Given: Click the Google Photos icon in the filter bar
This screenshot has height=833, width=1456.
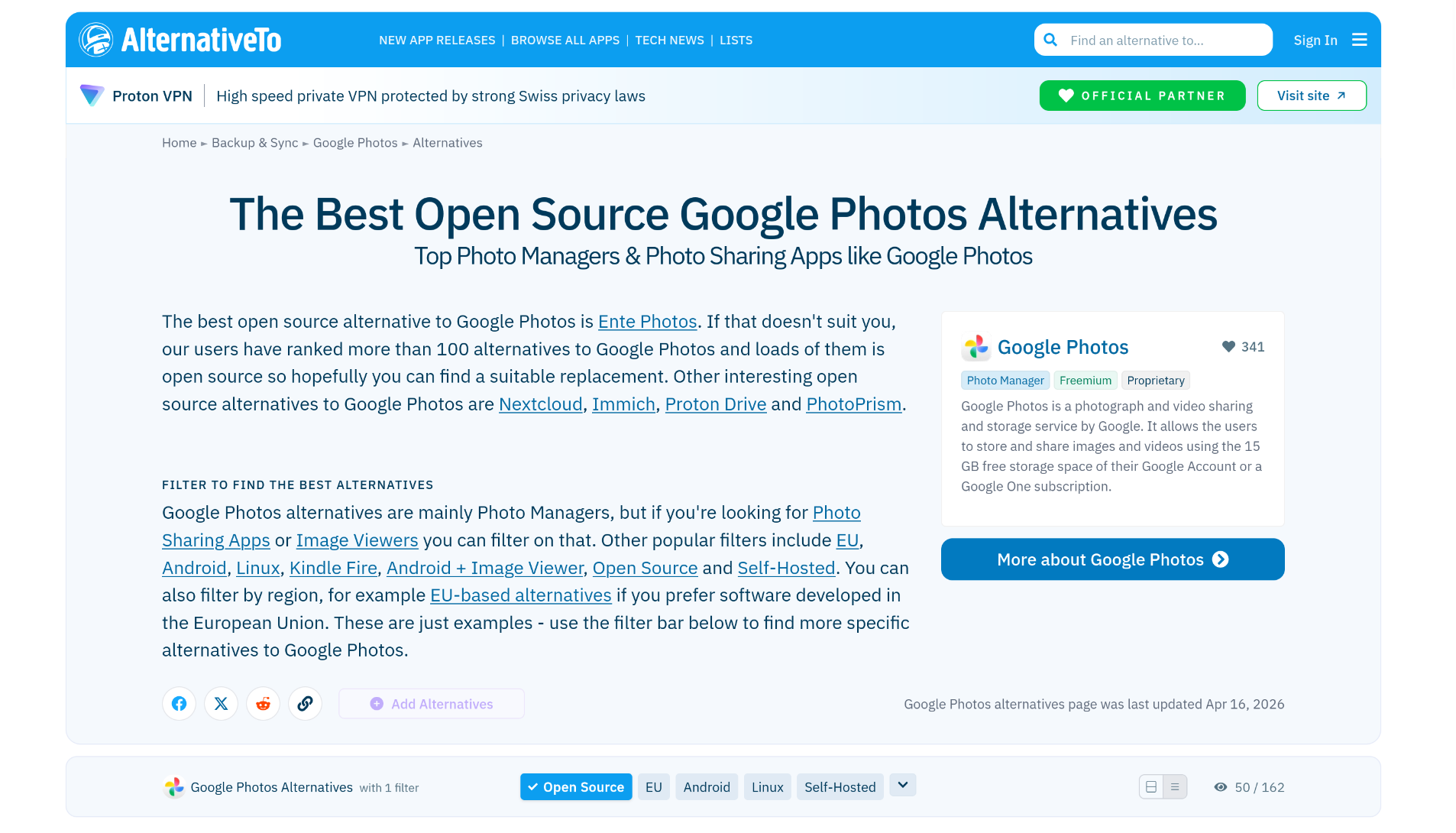Looking at the screenshot, I should pyautogui.click(x=174, y=787).
